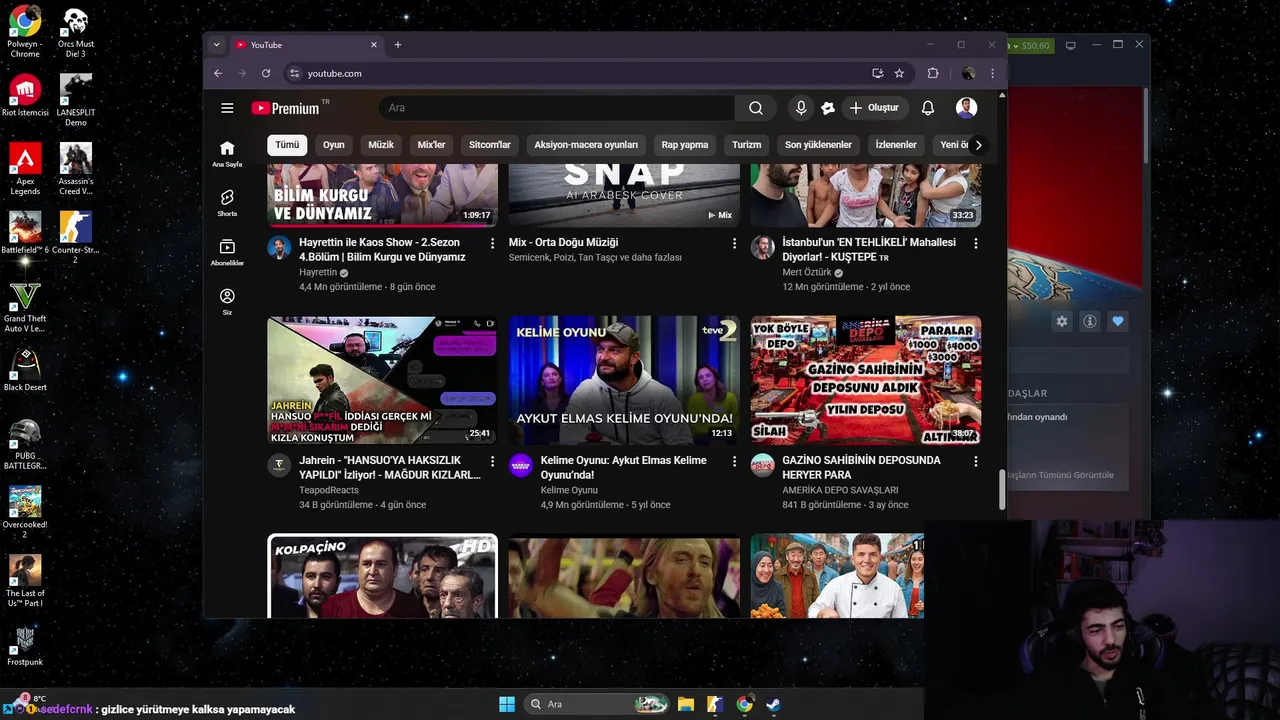Open title Kelime Oyunu: Aykut Elmas Kelime Oyunu'nda!
This screenshot has width=1280, height=720.
(624, 468)
